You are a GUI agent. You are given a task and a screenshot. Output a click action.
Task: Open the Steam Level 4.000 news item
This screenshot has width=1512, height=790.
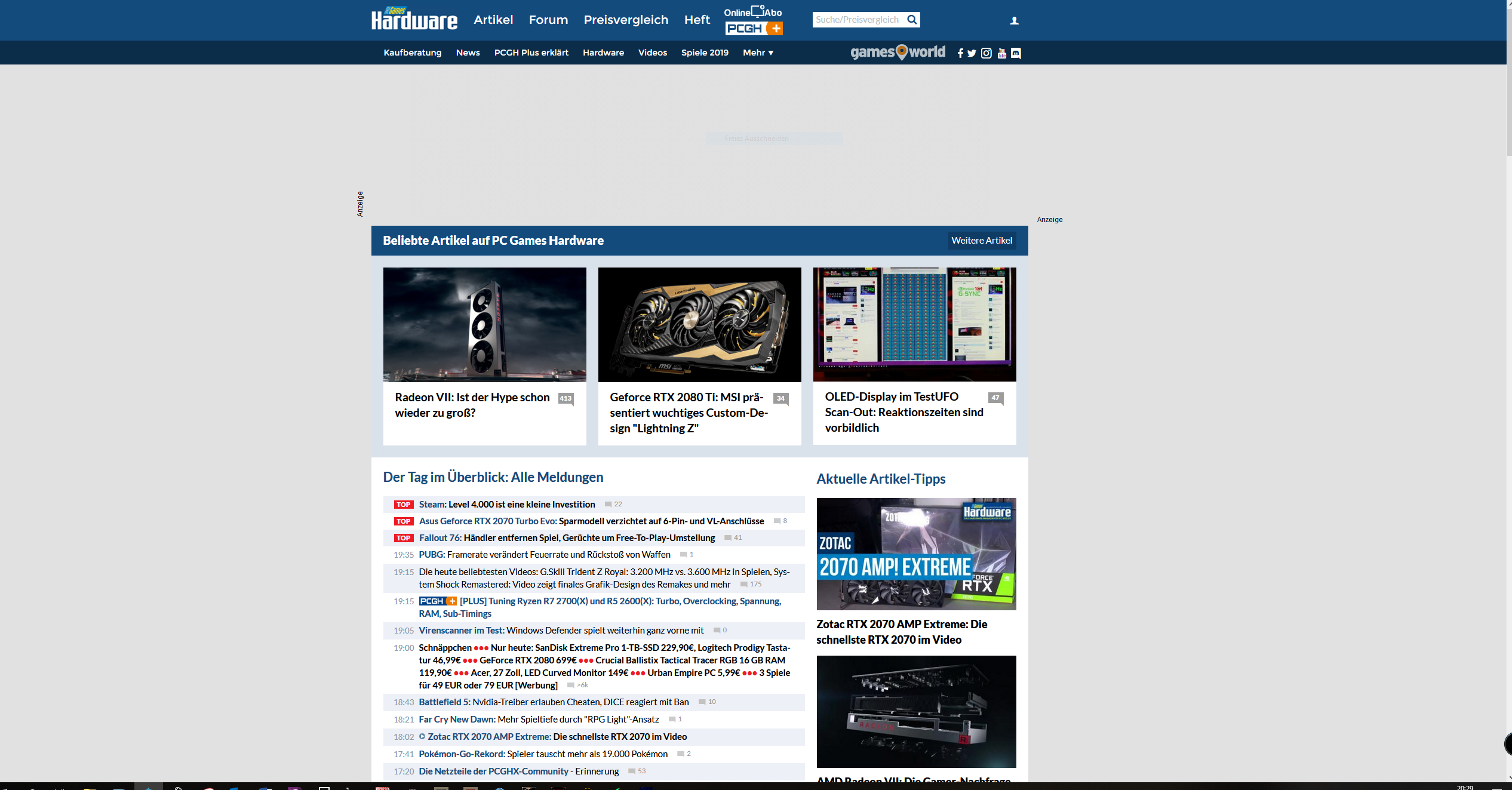click(507, 505)
